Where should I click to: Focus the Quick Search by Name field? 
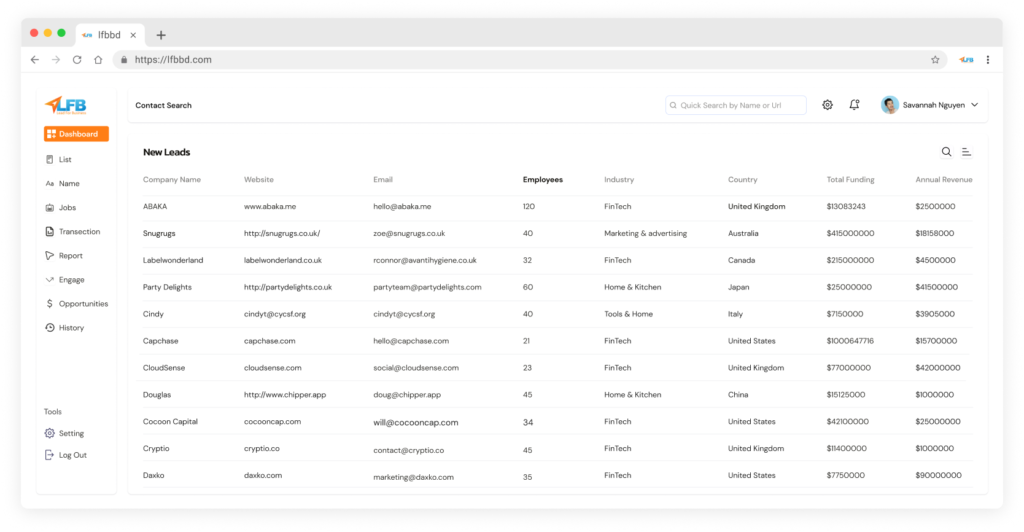coord(735,105)
